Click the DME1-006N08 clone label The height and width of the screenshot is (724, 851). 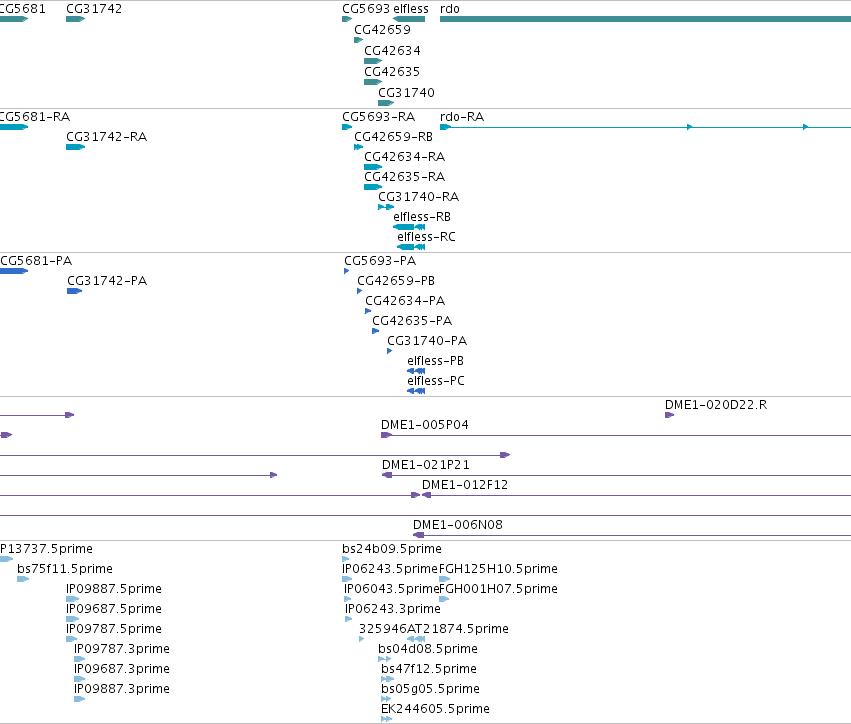pos(458,525)
